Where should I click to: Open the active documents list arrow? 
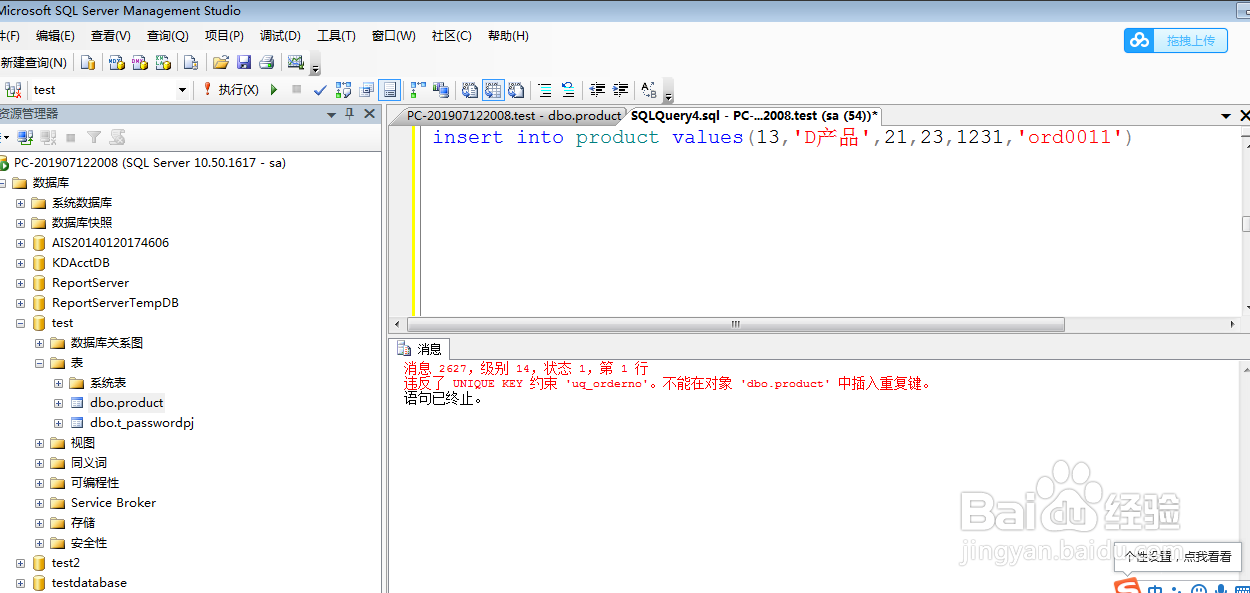1226,116
